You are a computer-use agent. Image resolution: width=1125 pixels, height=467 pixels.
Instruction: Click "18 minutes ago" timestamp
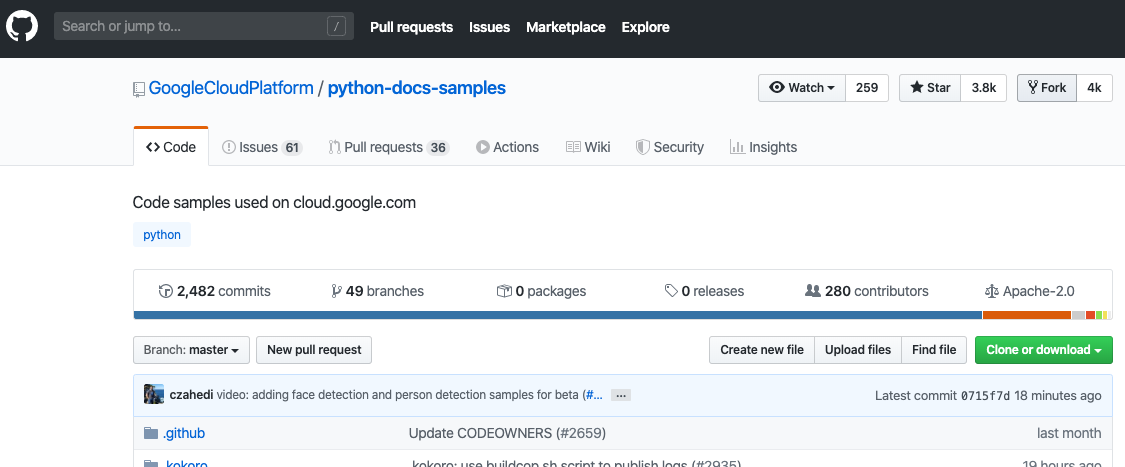tap(1058, 395)
